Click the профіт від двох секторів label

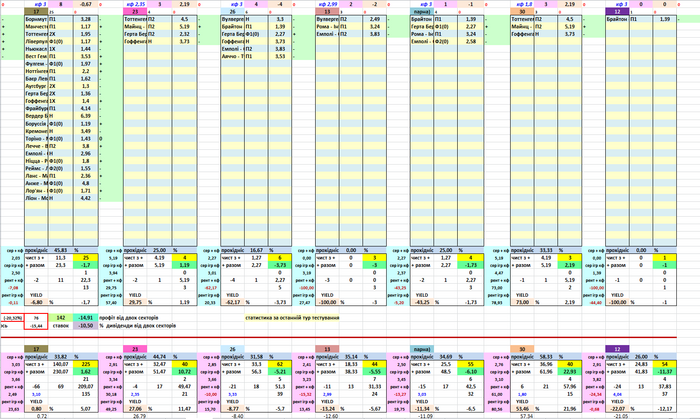128,318
